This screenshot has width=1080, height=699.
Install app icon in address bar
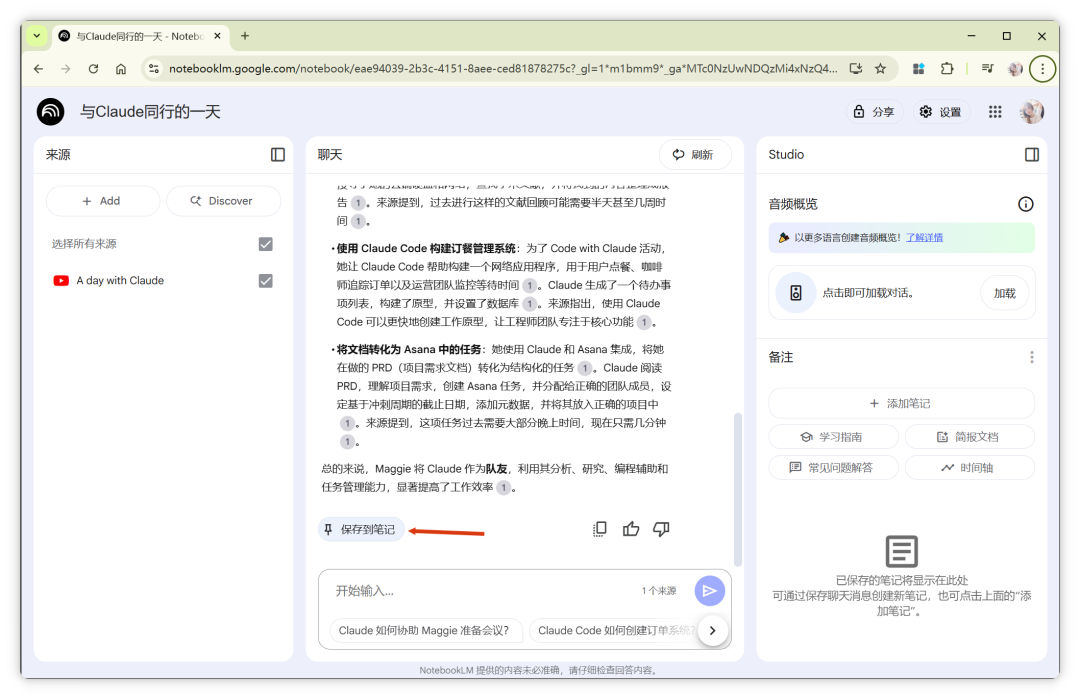855,69
